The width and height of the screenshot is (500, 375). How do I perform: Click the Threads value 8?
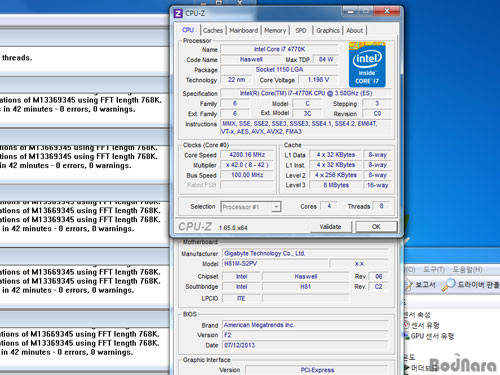[x=381, y=206]
